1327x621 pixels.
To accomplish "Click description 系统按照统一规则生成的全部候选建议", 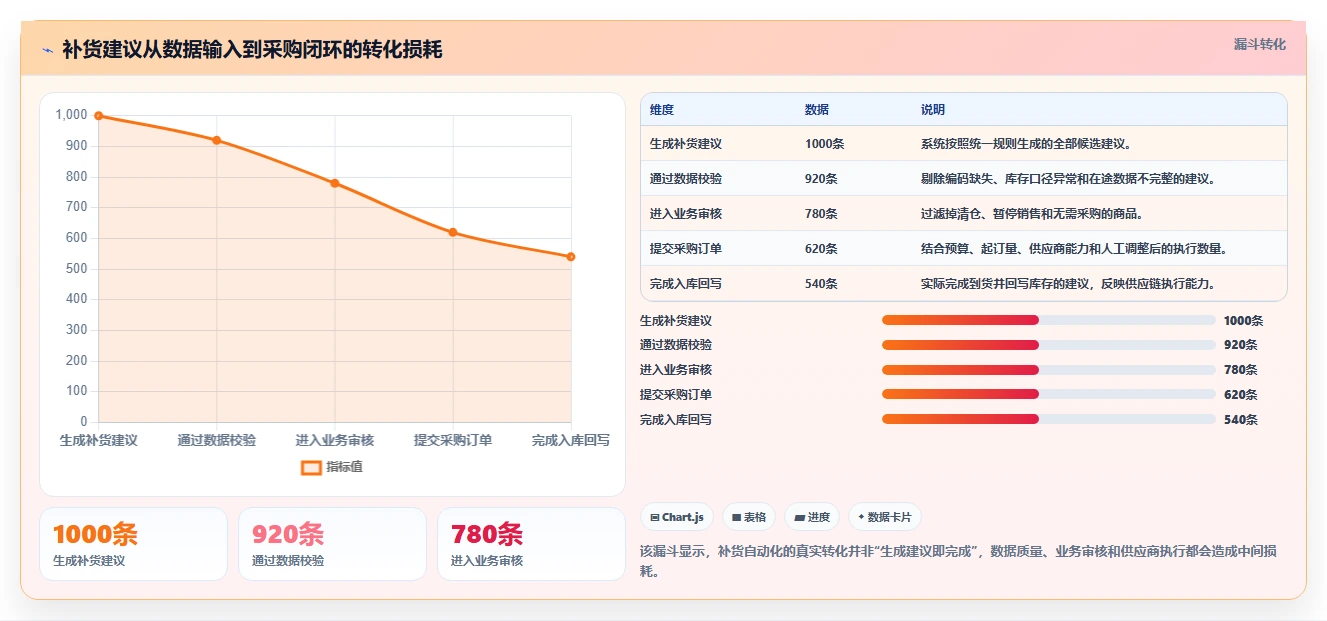I will [1026, 144].
